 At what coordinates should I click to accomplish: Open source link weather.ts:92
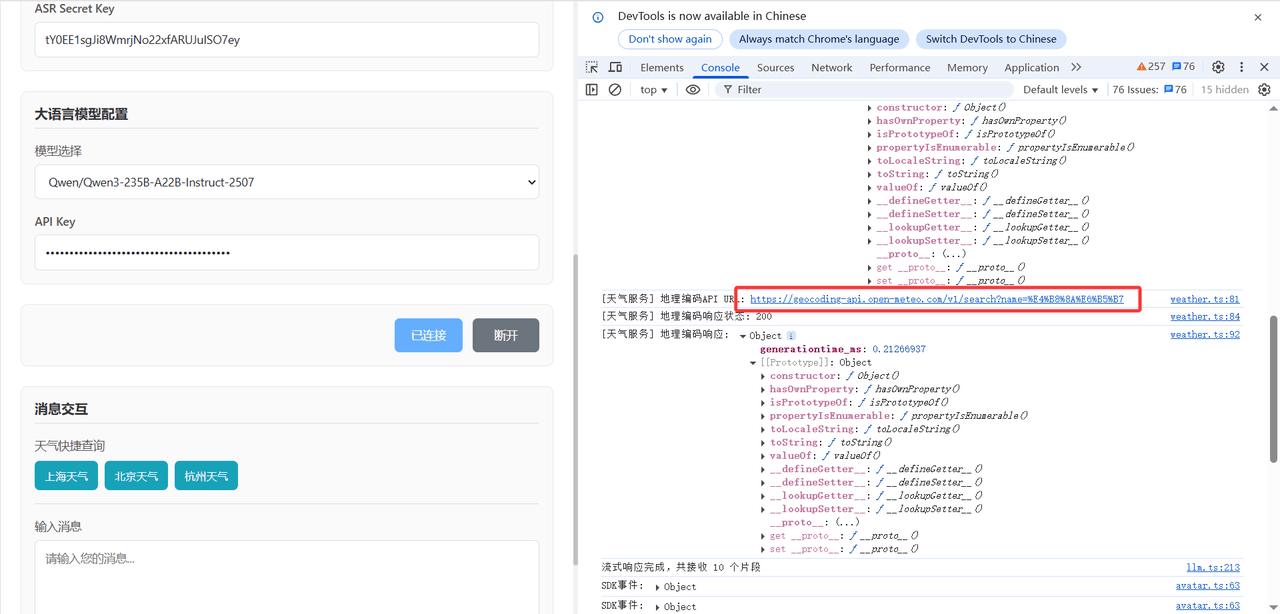click(x=1205, y=334)
